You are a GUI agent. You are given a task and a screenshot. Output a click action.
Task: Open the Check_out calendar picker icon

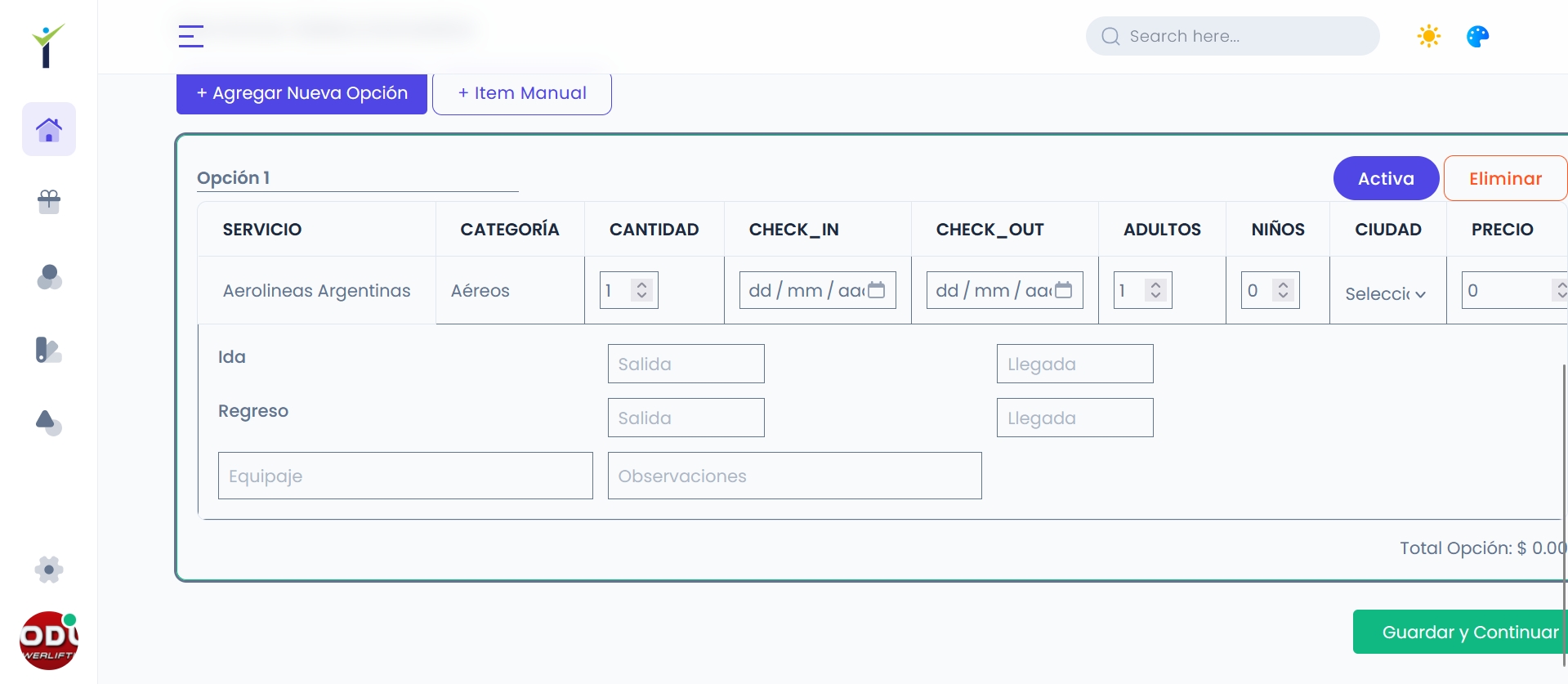[1064, 290]
